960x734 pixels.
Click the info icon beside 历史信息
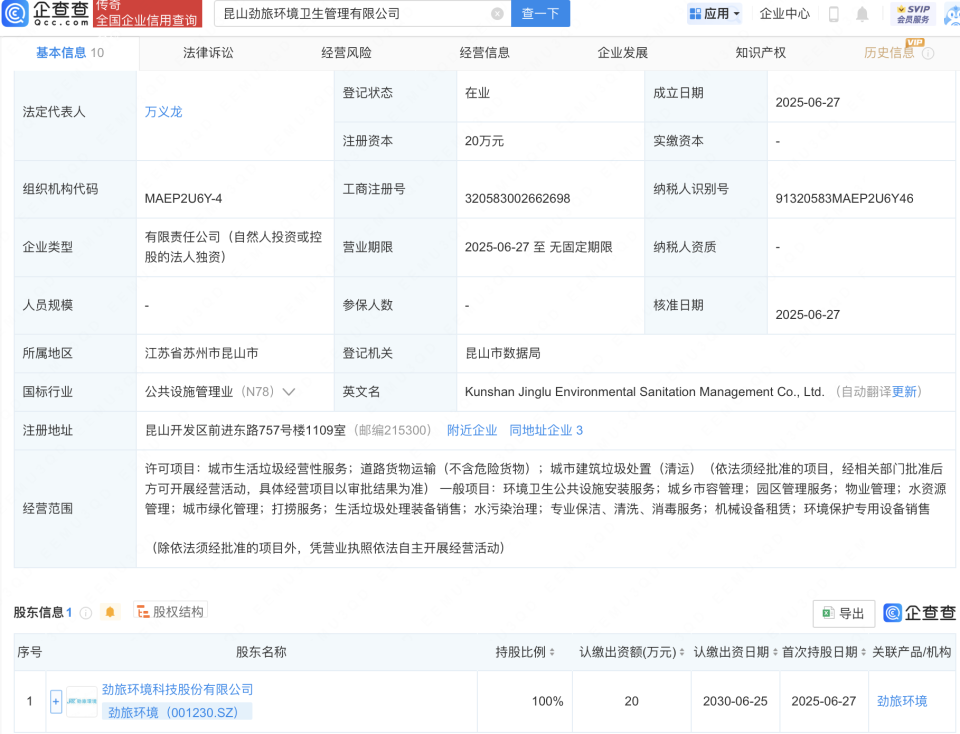pos(928,53)
